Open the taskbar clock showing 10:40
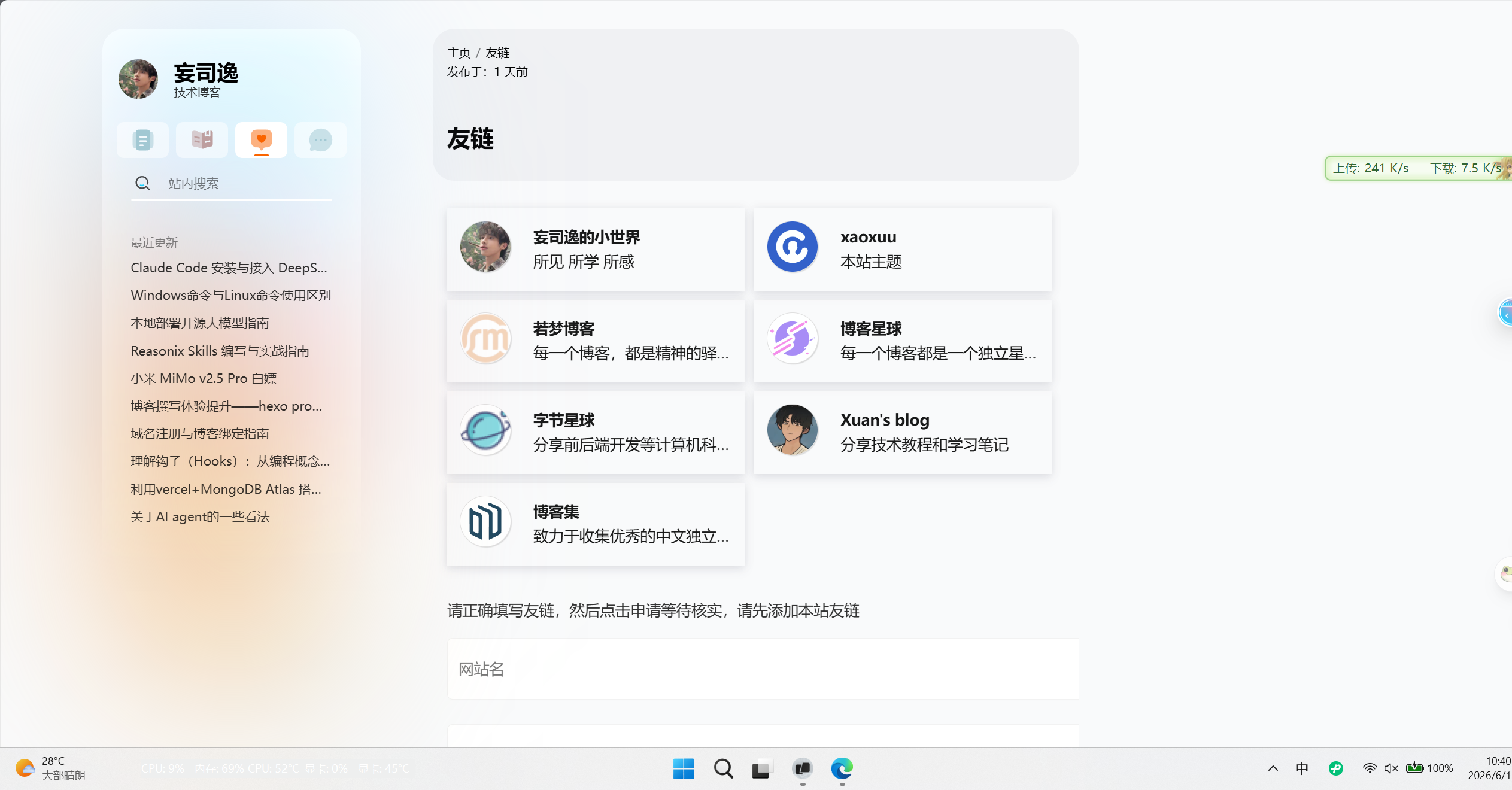The image size is (1512, 790). pyautogui.click(x=1489, y=768)
